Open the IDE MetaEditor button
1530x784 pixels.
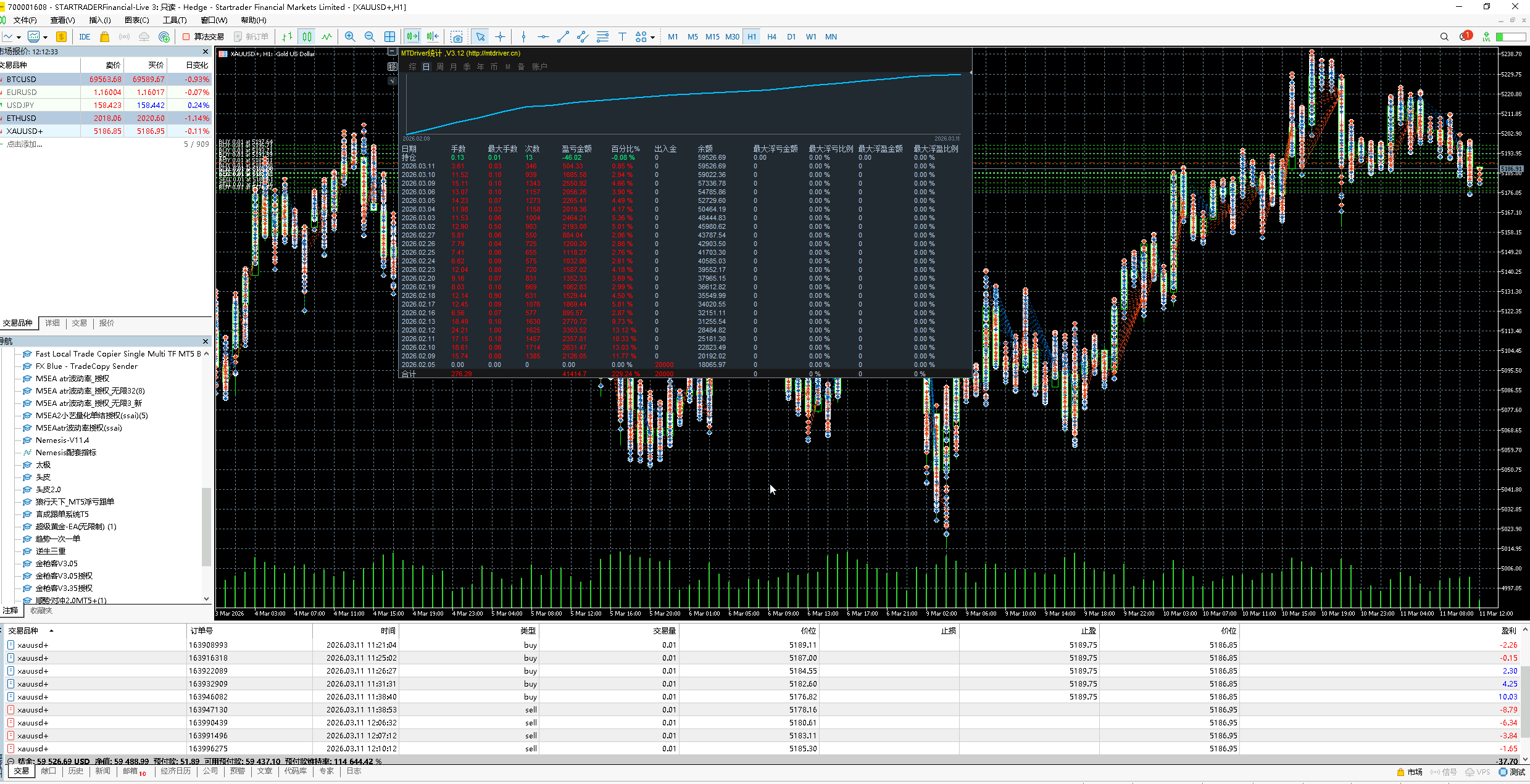(85, 37)
